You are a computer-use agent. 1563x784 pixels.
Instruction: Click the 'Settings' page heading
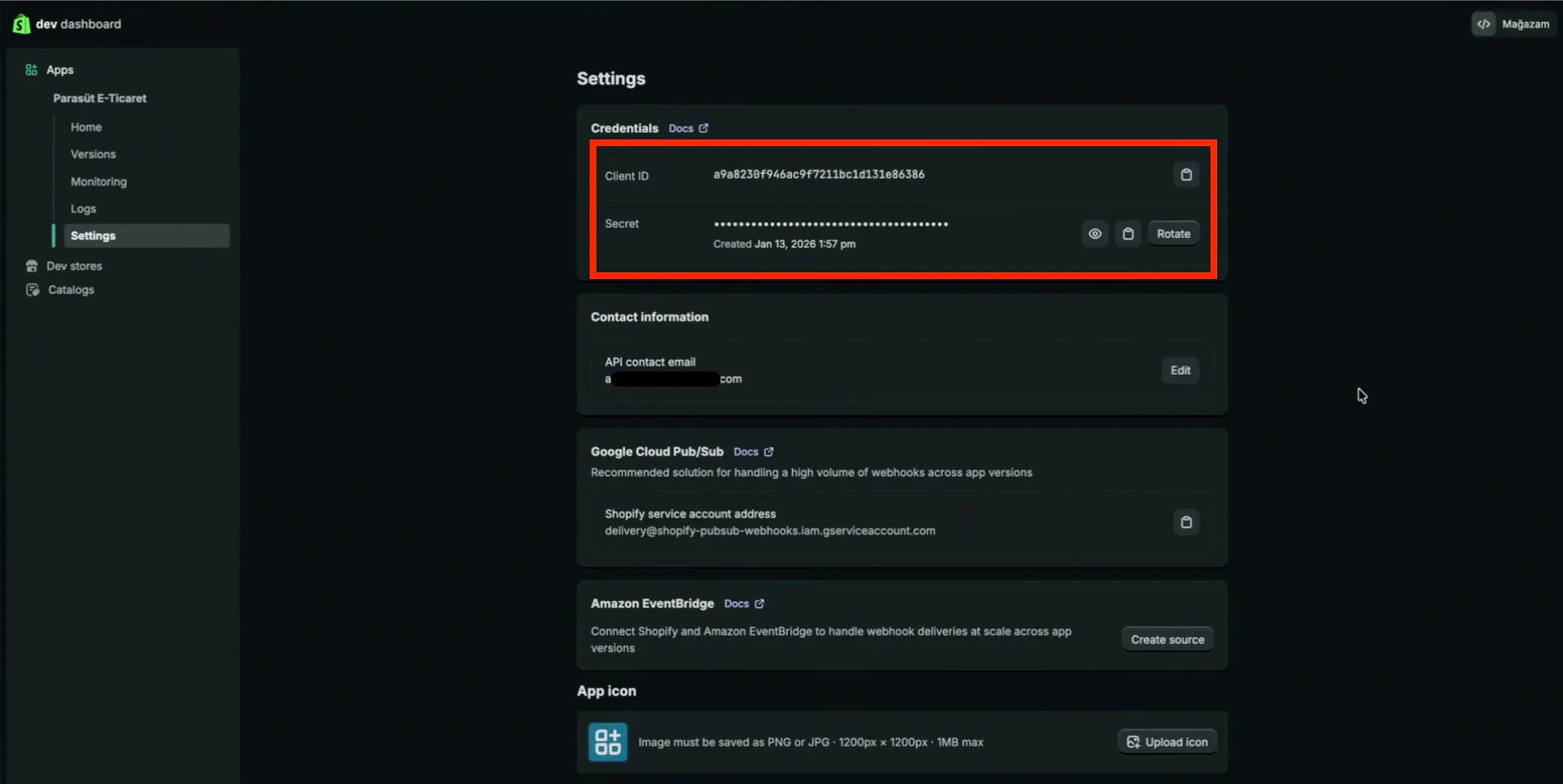[x=611, y=78]
